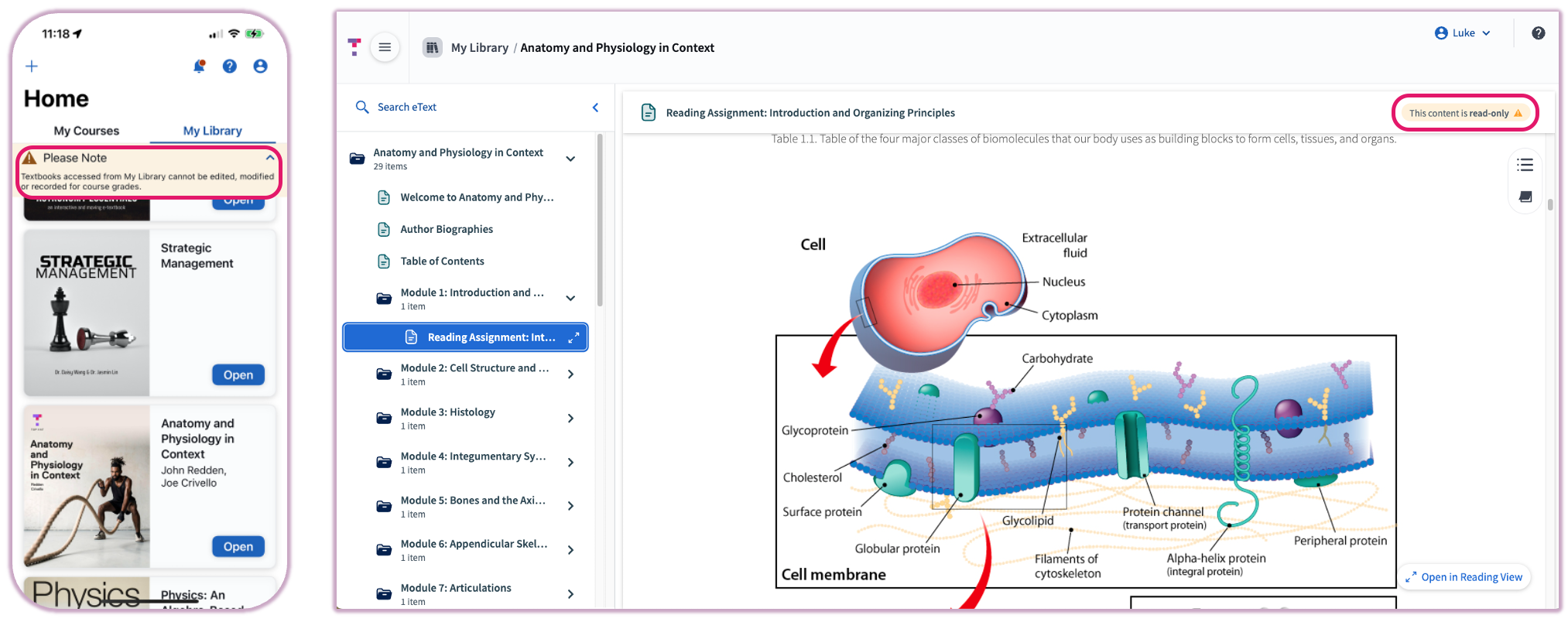Open the mobile profile account icon
Viewport: 1568px width, 622px height.
260,67
